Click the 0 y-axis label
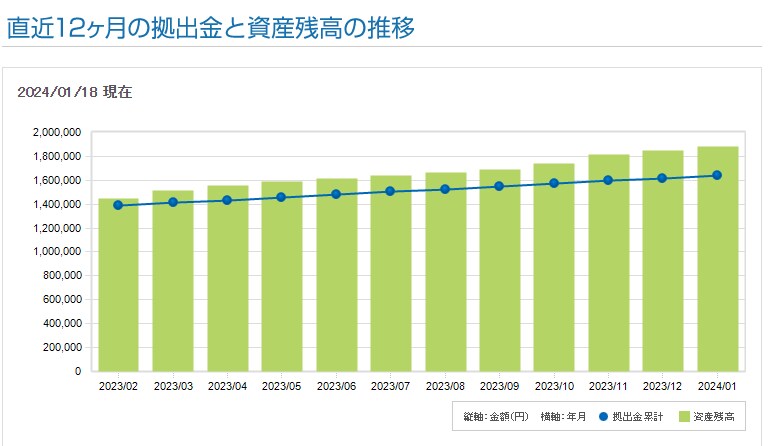This screenshot has height=446, width=768. pyautogui.click(x=78, y=372)
